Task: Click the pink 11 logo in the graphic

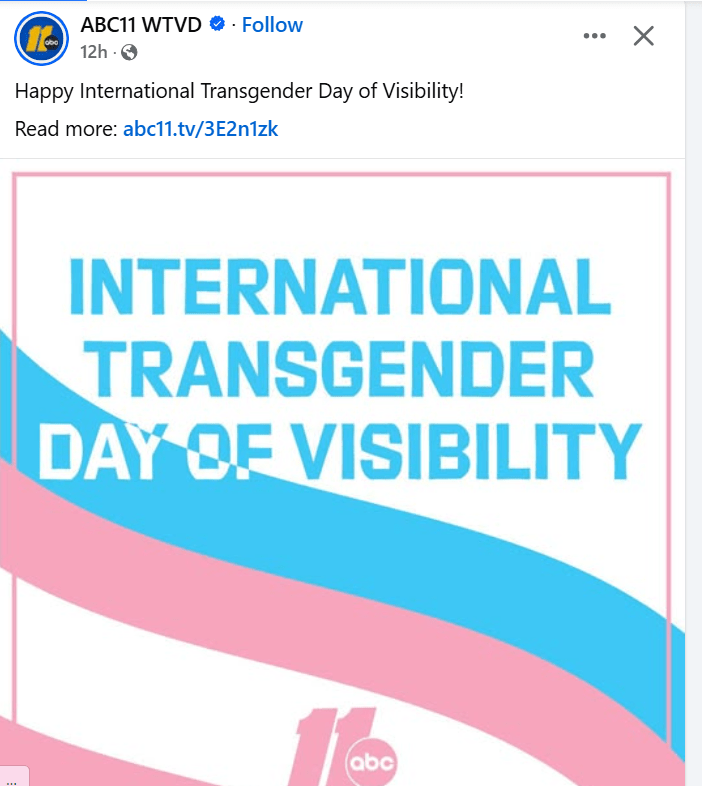Action: [x=325, y=750]
